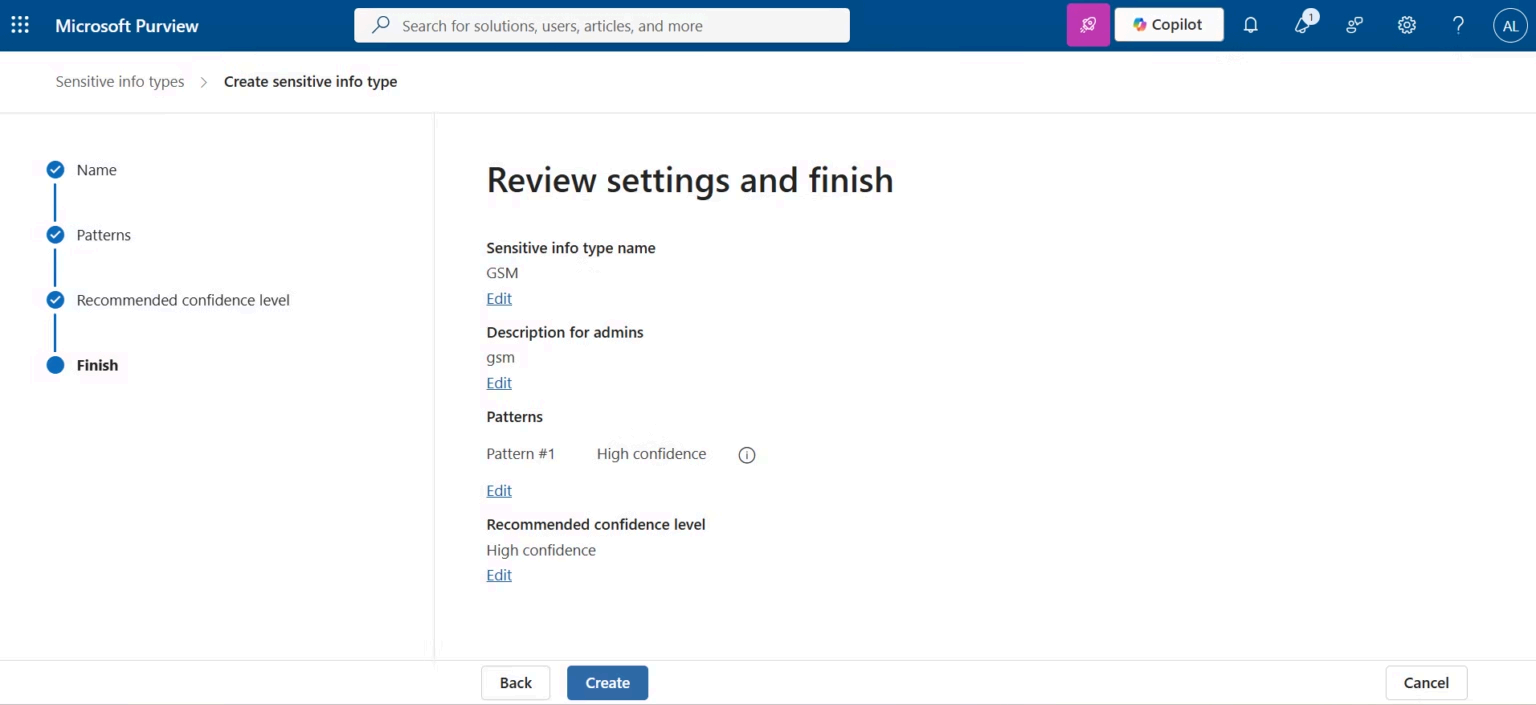Edit the Description for admins
The height and width of the screenshot is (705, 1536).
pyautogui.click(x=499, y=383)
